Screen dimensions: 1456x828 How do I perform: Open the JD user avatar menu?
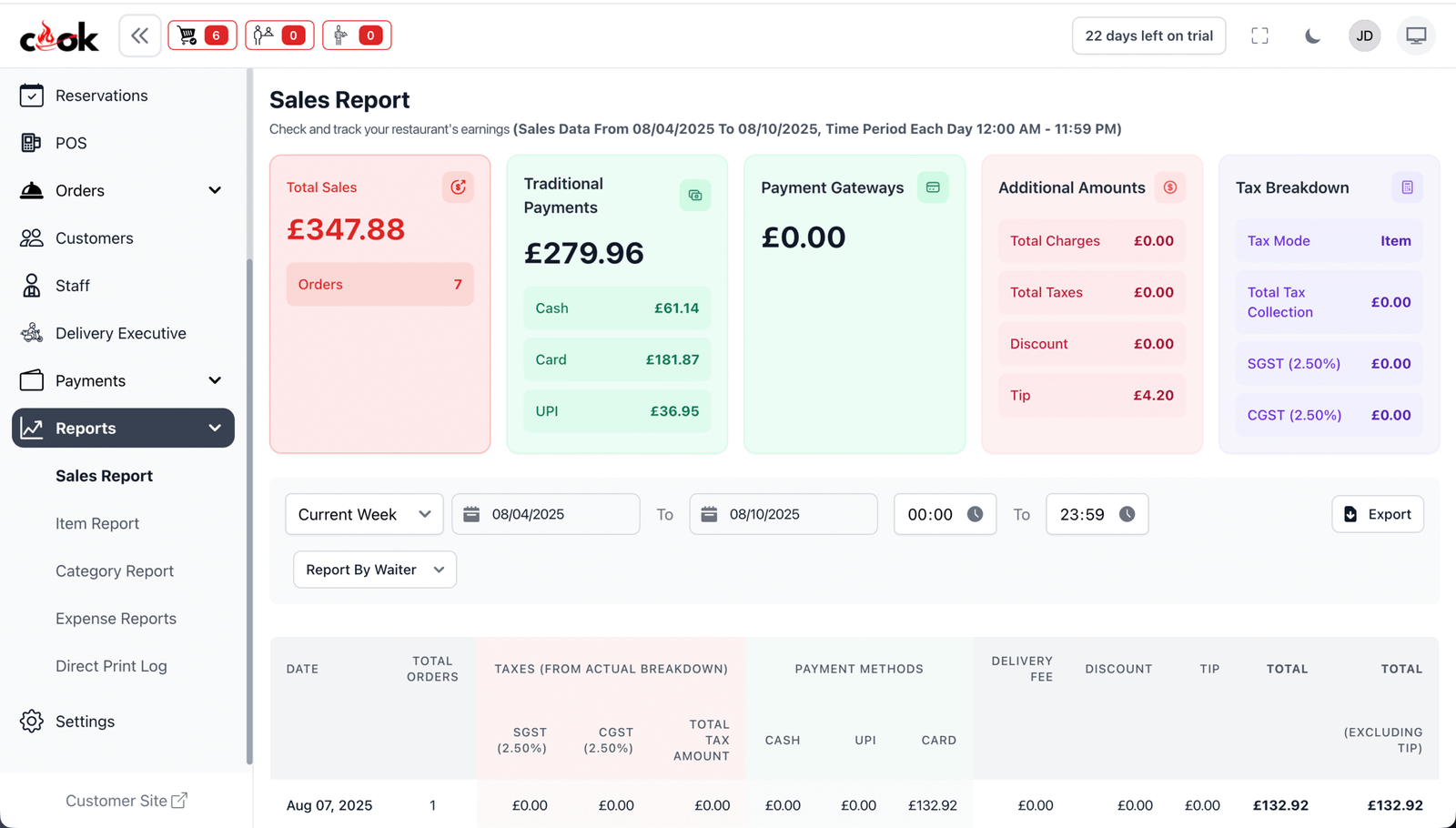tap(1364, 35)
